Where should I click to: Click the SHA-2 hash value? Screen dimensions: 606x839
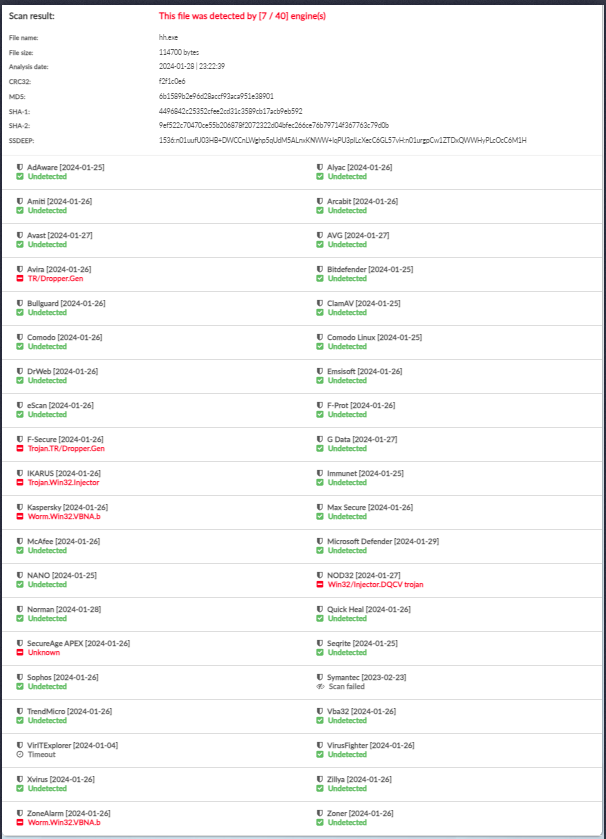[x=274, y=125]
